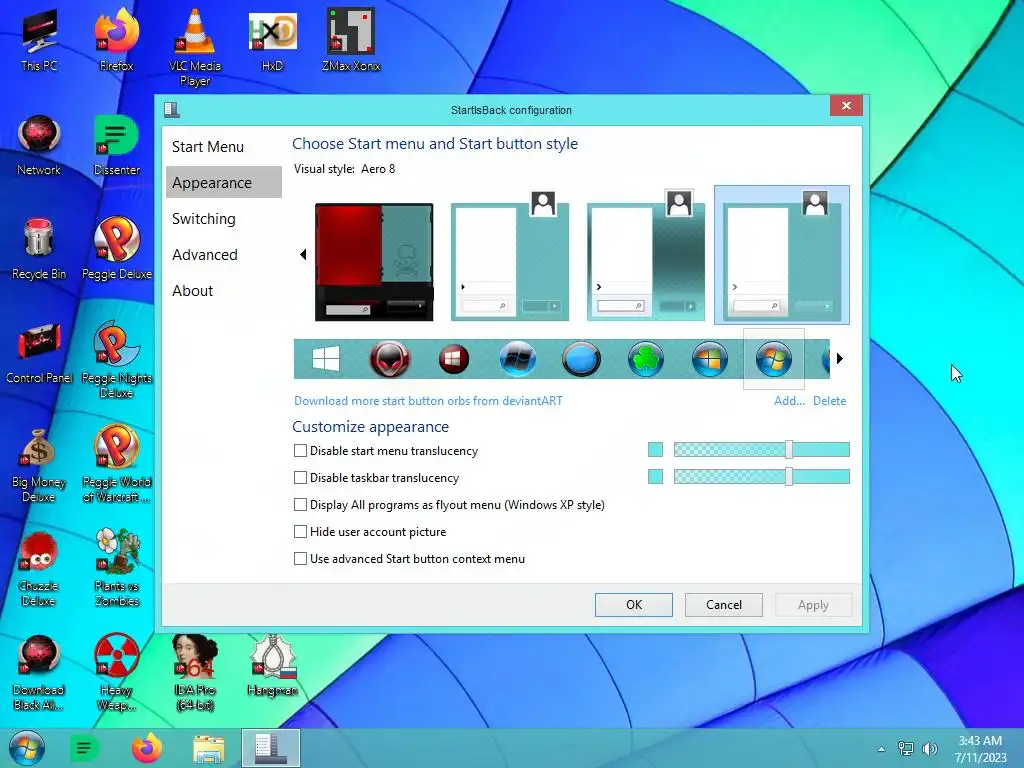Screen dimensions: 1024x768
Task: Select the Windows 8 flat logo start orb
Action: 326,359
